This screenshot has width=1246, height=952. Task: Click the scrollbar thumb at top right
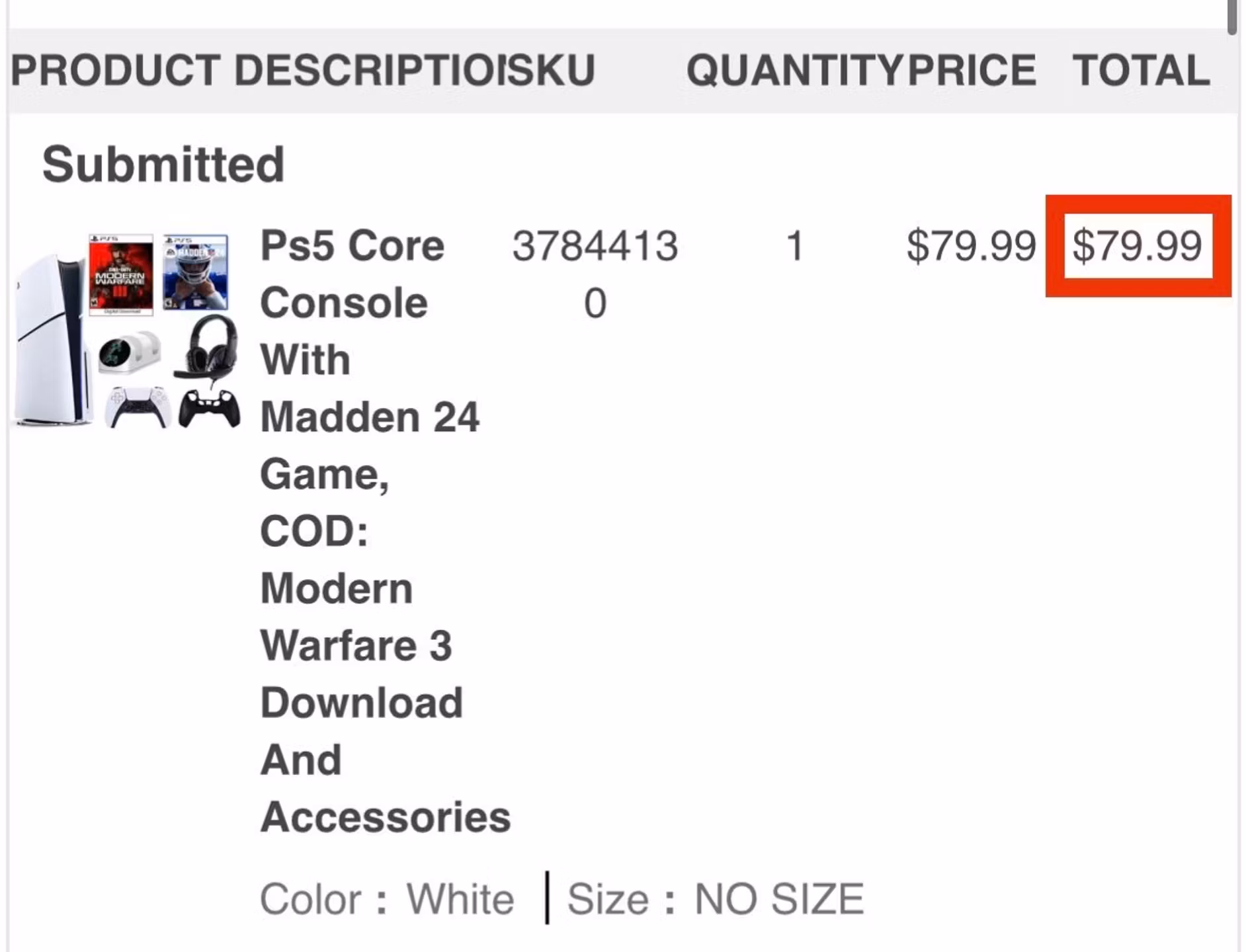[1232, 17]
